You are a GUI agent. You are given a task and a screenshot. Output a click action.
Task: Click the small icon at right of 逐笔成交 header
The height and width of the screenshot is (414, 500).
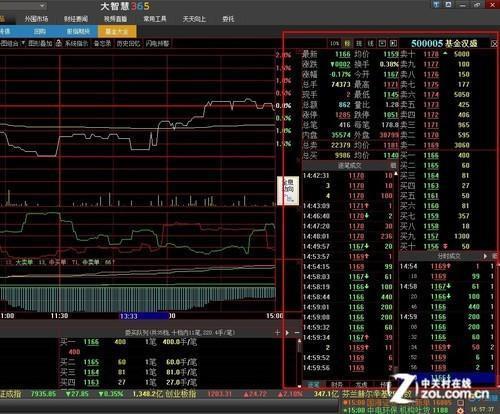[x=393, y=165]
